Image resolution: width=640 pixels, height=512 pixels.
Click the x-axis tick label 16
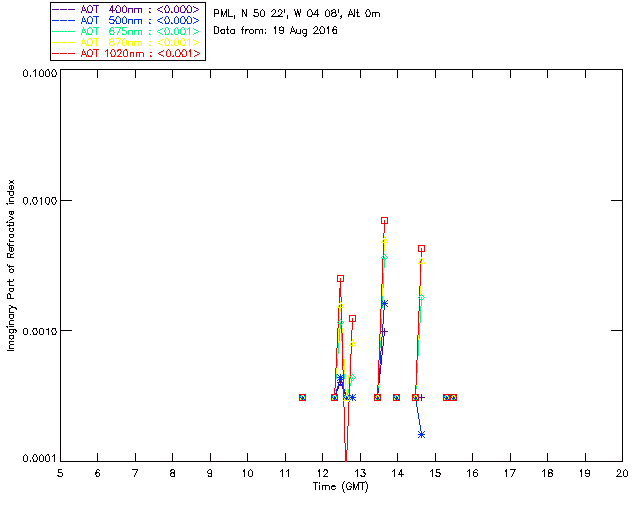point(473,473)
